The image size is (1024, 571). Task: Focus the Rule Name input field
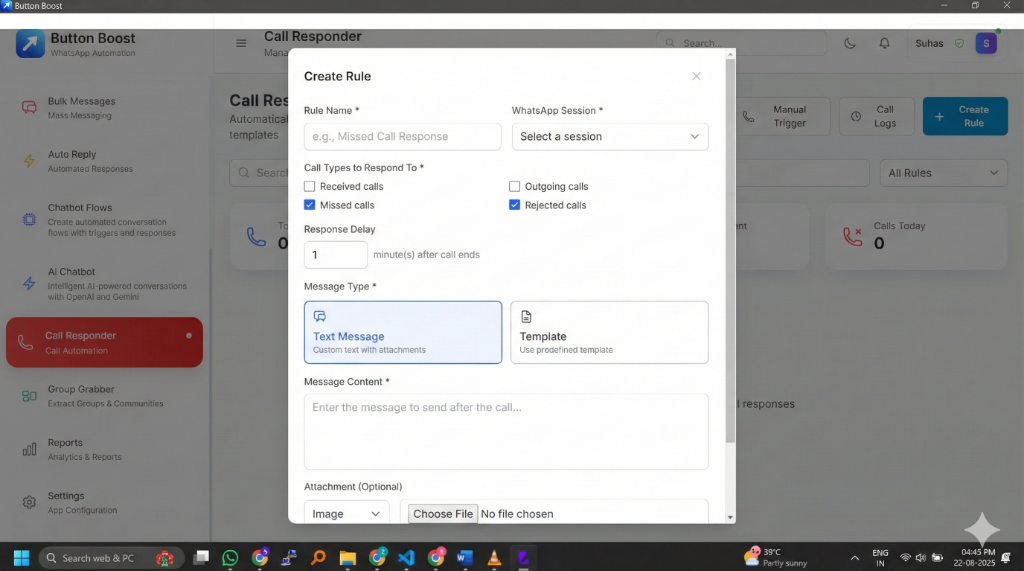tap(402, 137)
